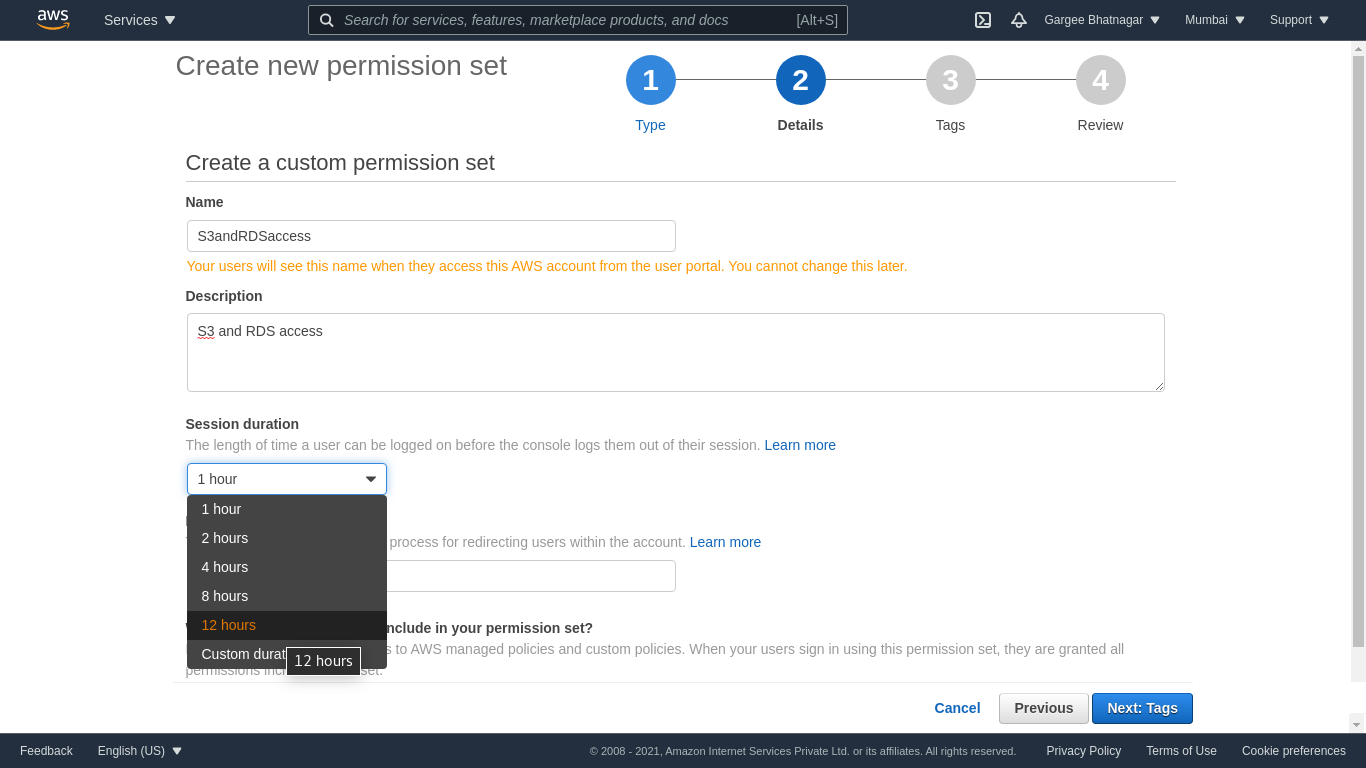Screen dimensions: 1366x768
Task: Open the English (US) language selector
Action: pyautogui.click(x=140, y=751)
